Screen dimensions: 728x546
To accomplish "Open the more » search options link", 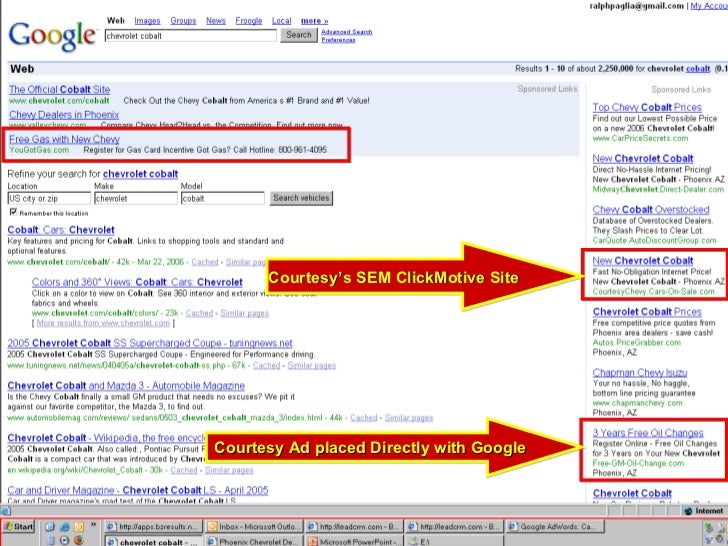I will coord(314,21).
